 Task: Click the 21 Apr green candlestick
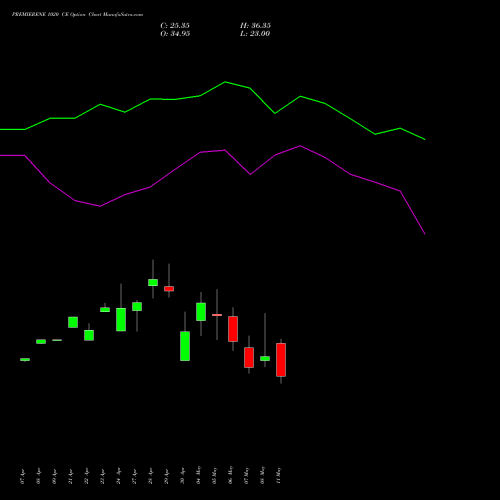tap(73, 322)
